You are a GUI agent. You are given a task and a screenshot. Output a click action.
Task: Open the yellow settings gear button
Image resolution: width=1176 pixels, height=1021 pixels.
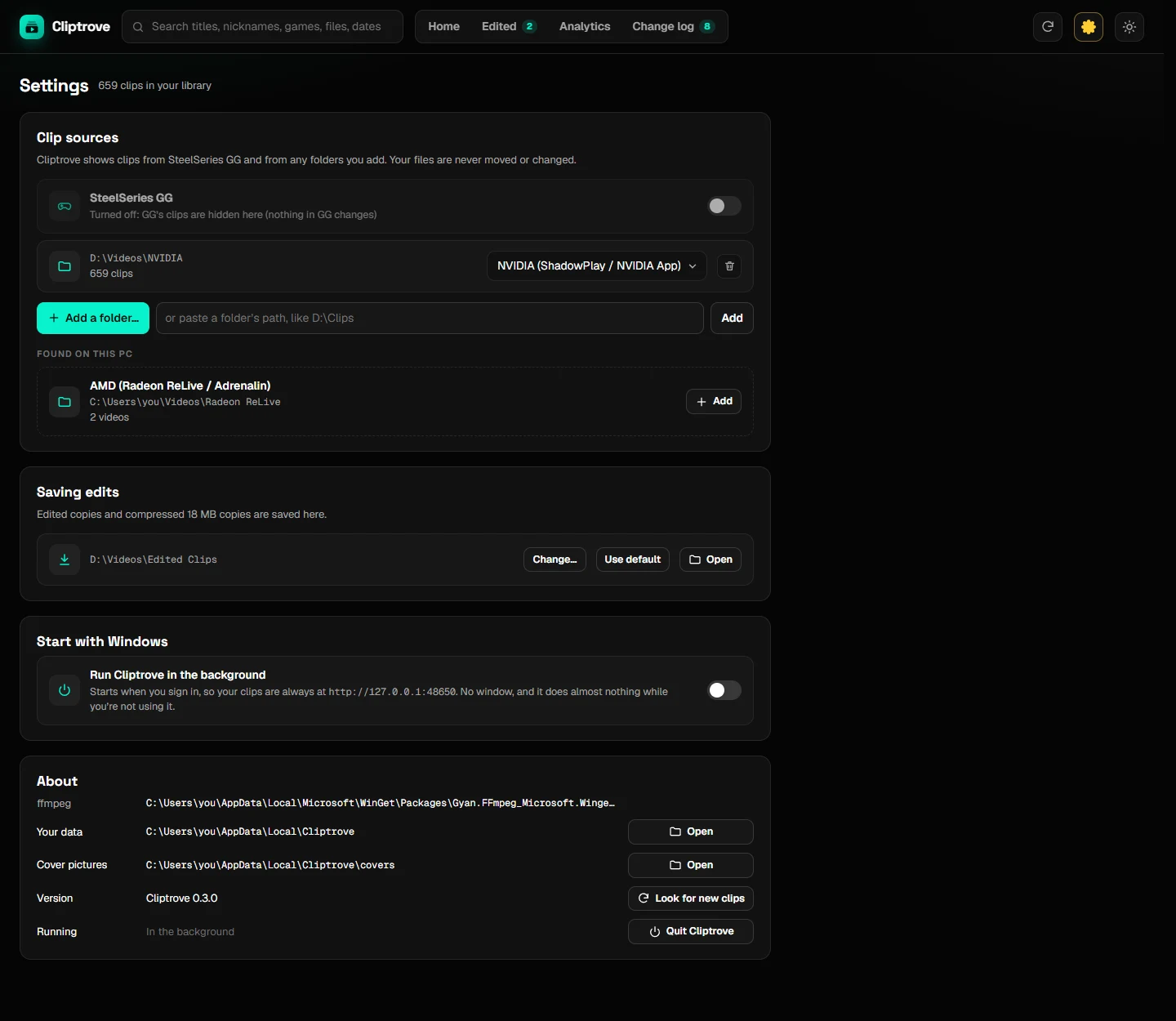click(1089, 27)
